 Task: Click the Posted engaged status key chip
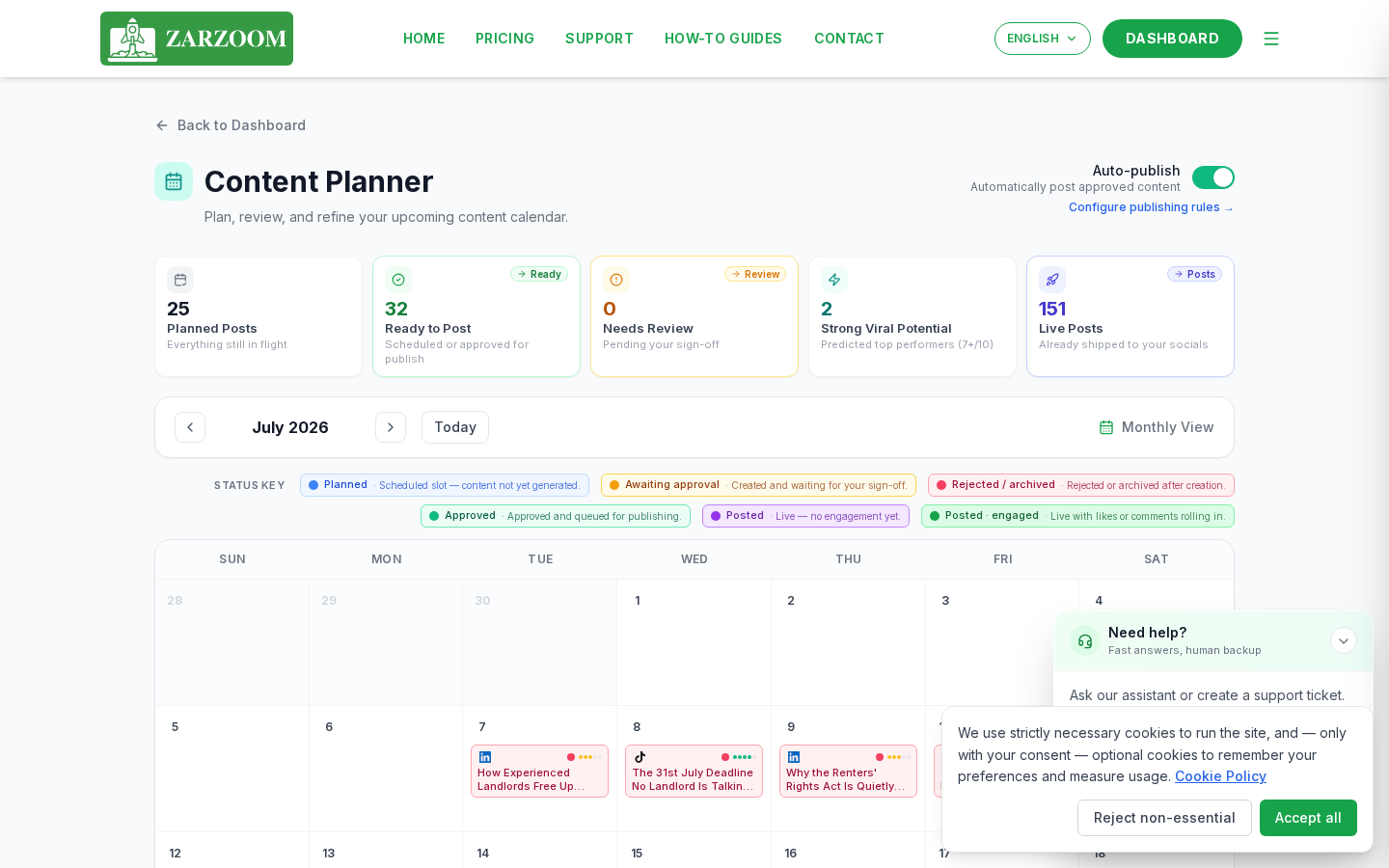coord(1077,516)
